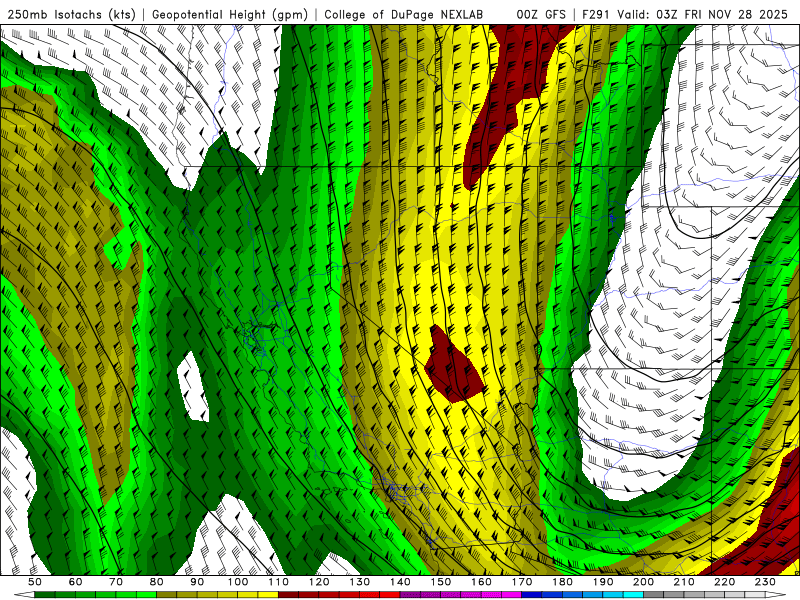Pick the cyan swatch left of 200

[x=633, y=595]
